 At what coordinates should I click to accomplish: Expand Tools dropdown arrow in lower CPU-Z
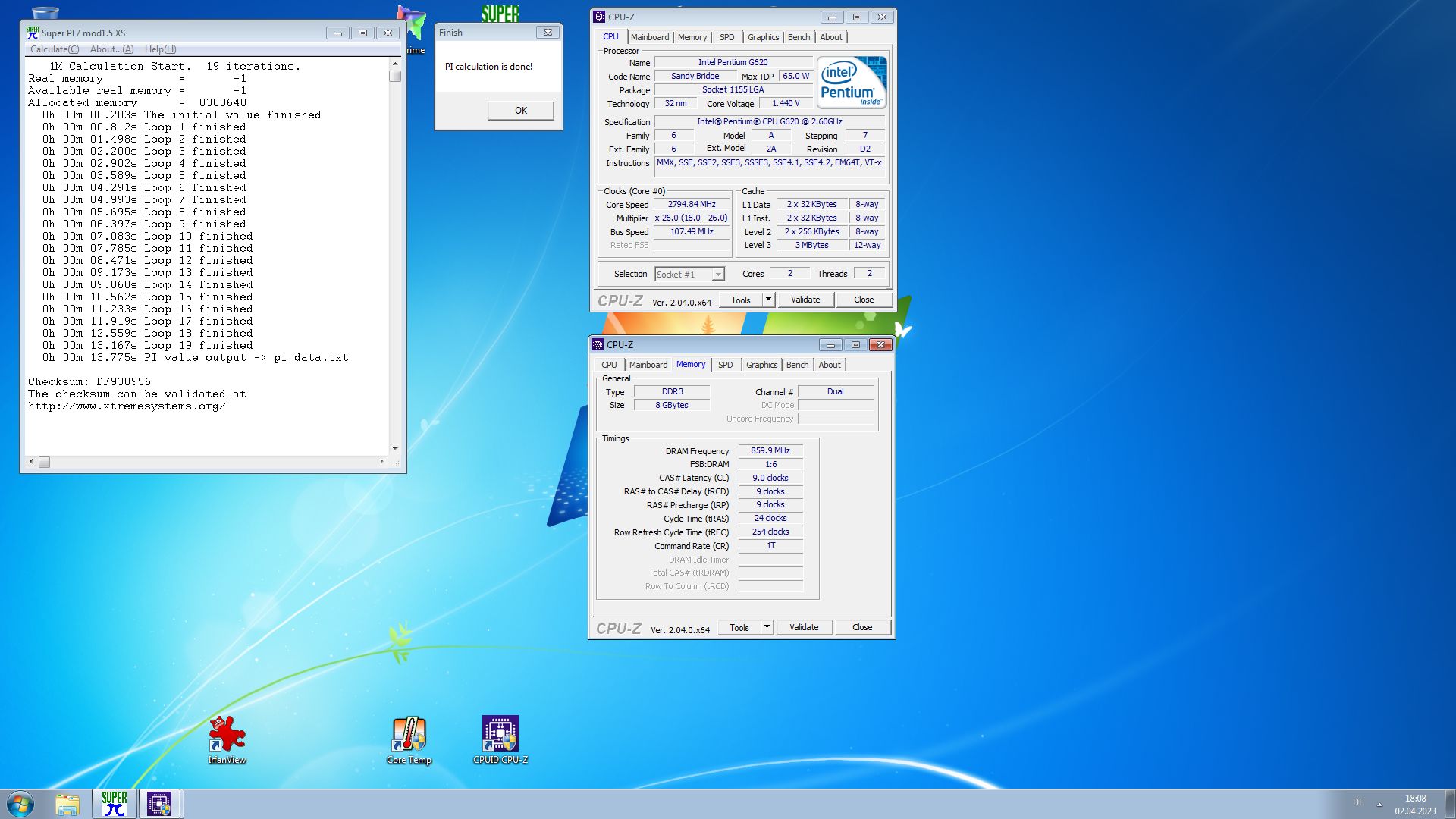[767, 628]
